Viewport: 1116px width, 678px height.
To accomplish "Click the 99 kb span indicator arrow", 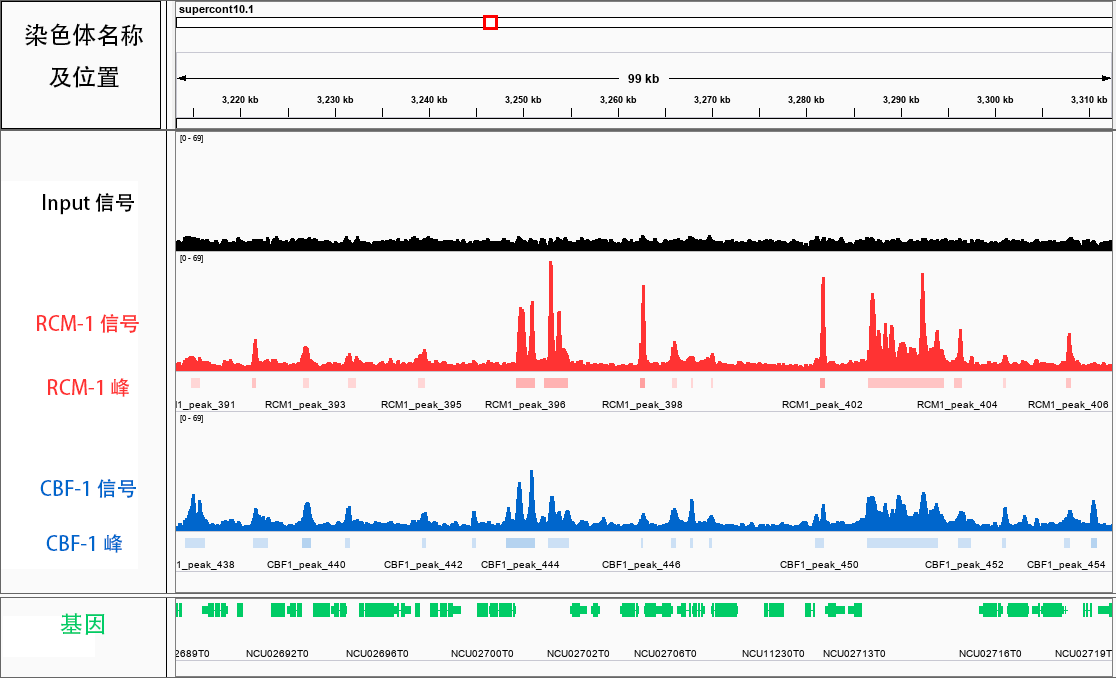I will pyautogui.click(x=643, y=77).
